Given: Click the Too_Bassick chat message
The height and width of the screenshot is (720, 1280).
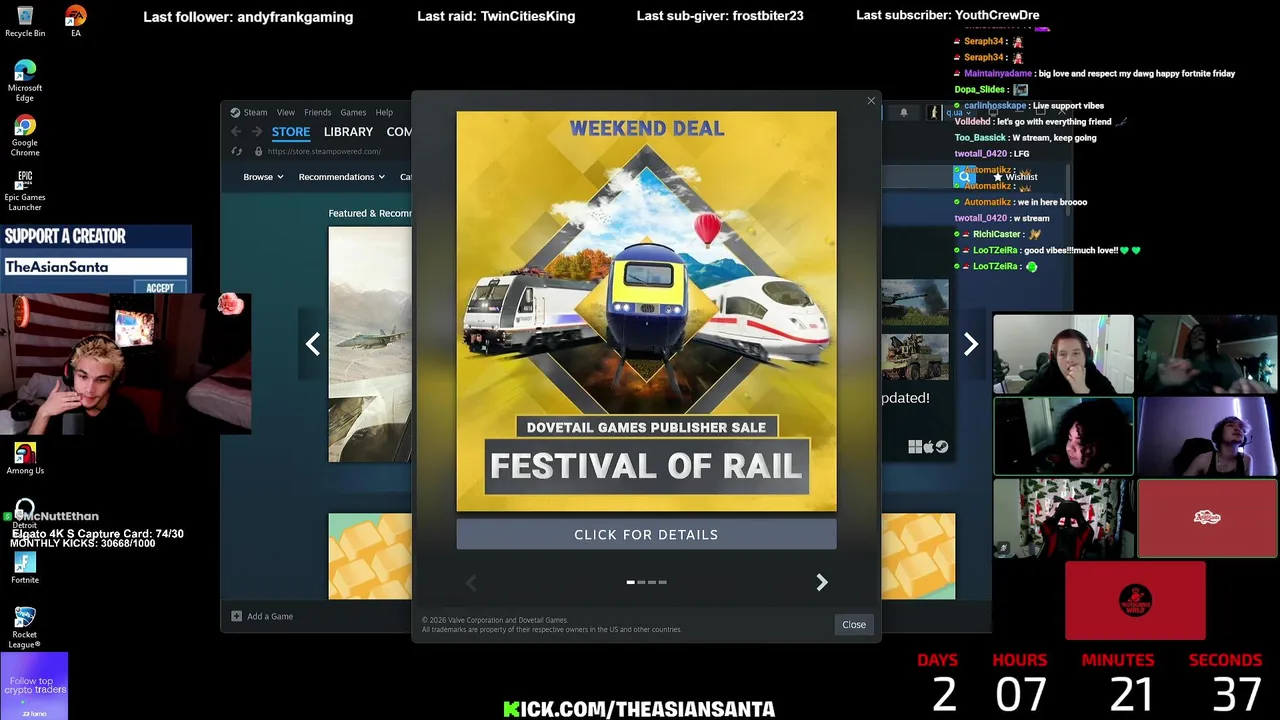Looking at the screenshot, I should pos(1025,137).
